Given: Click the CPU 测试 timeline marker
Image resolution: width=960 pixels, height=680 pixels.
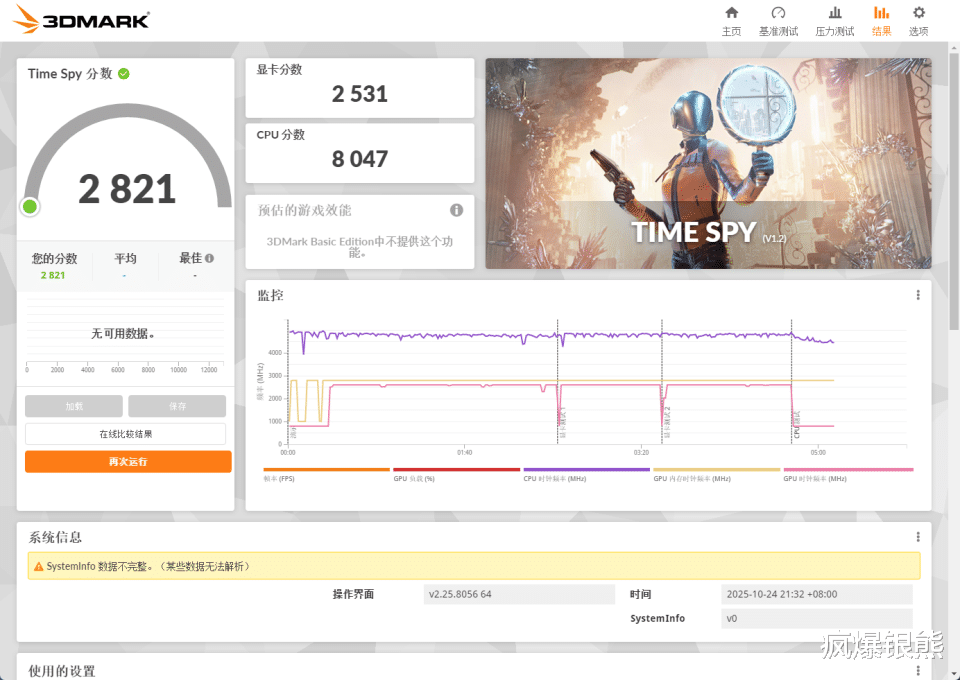Looking at the screenshot, I should point(797,424).
